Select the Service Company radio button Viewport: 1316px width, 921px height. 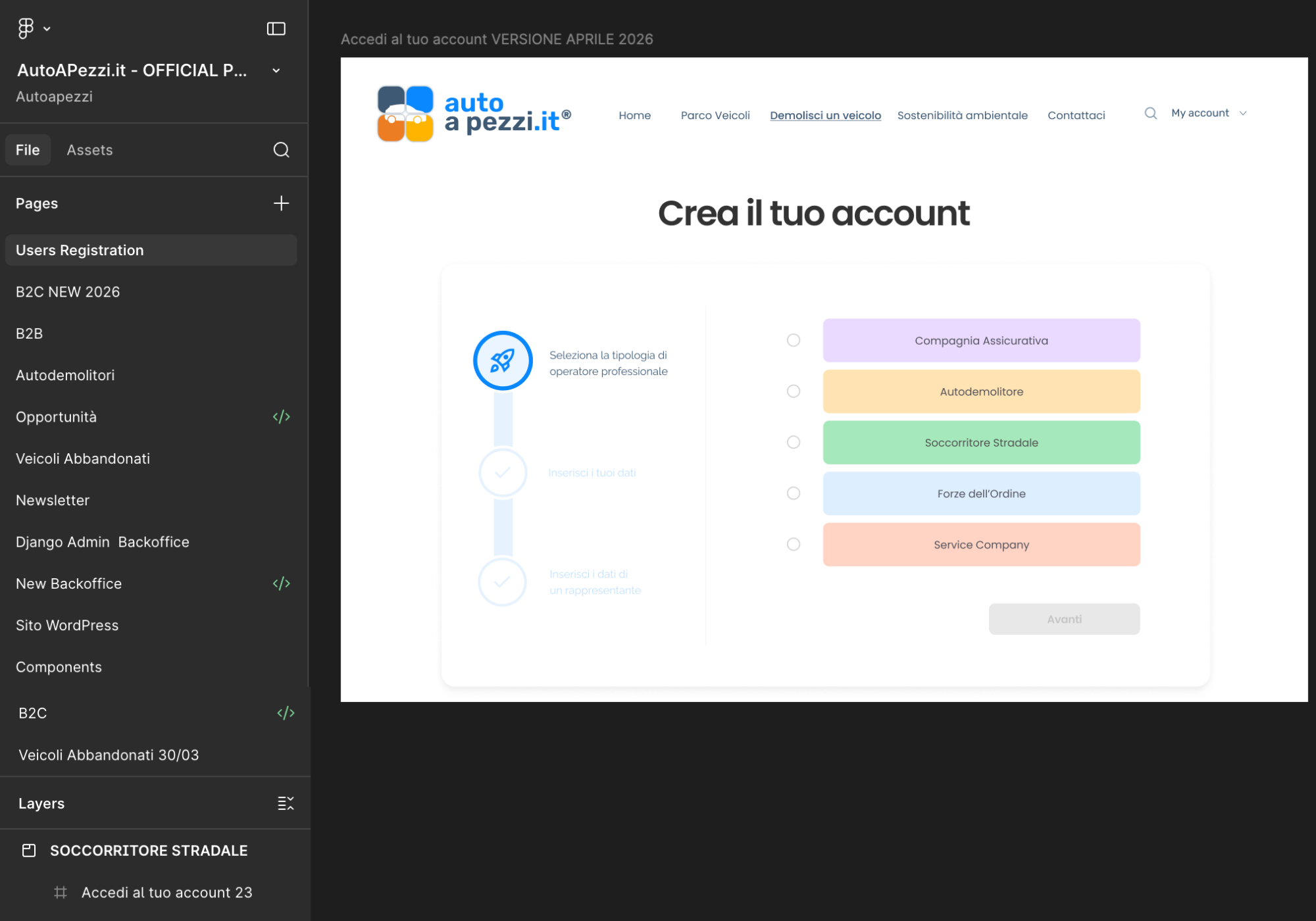click(x=794, y=544)
